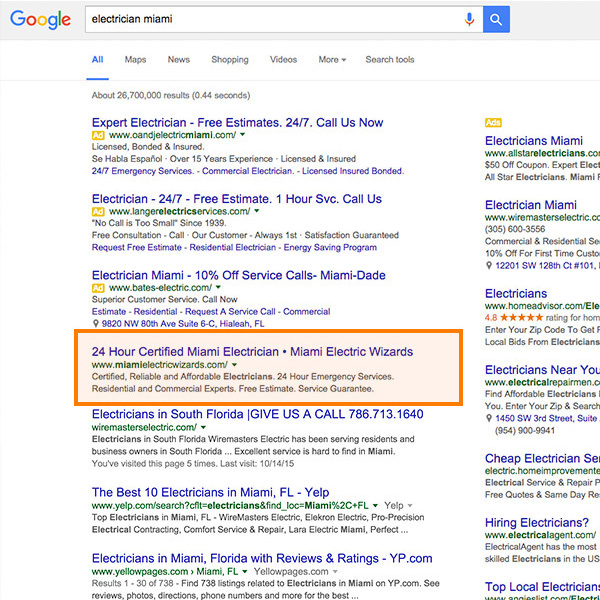The width and height of the screenshot is (600, 600).
Task: Open sidebar 'Top Local Electricians' ad
Action: tap(542, 587)
